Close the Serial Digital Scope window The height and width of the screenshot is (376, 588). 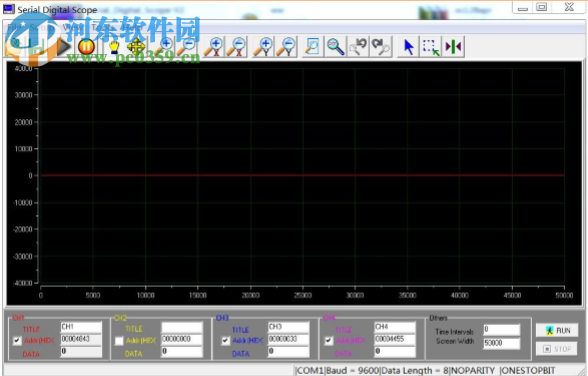coord(569,7)
